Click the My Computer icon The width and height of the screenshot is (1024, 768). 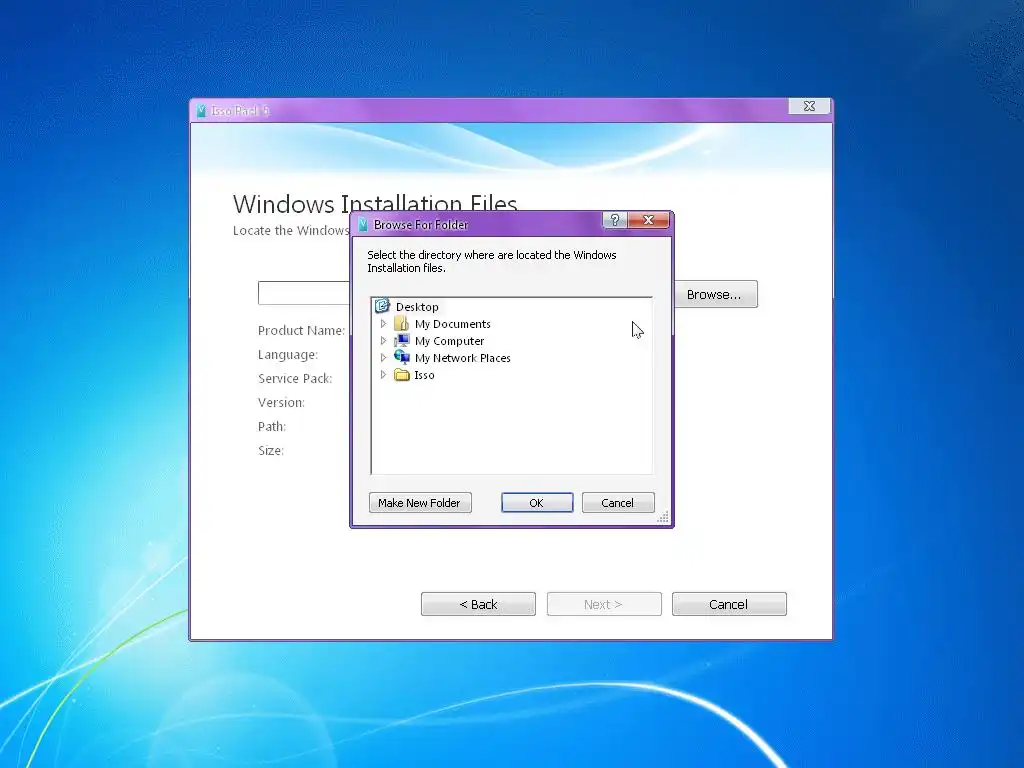(x=402, y=340)
